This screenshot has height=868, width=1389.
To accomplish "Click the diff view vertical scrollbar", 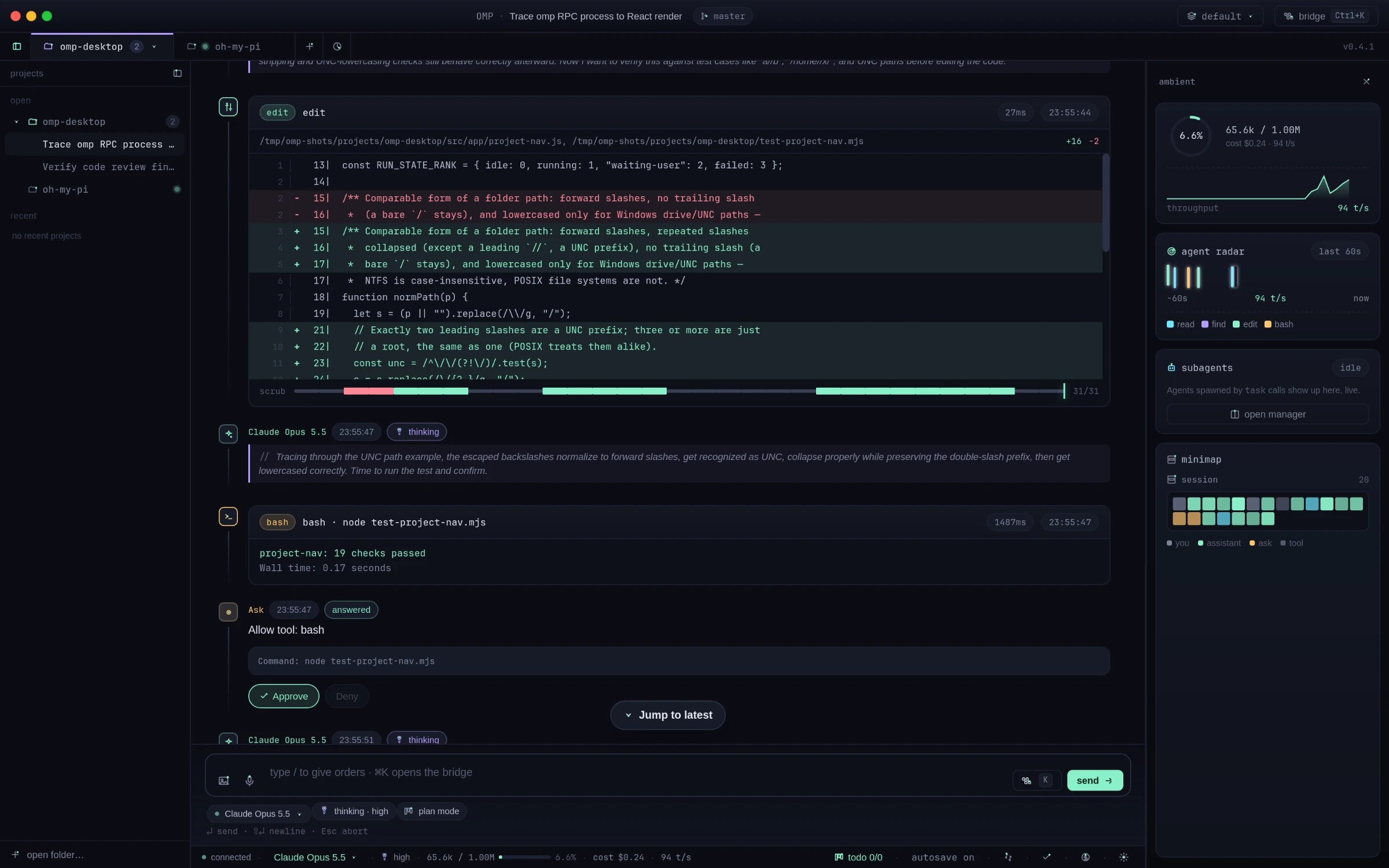I will [1106, 203].
